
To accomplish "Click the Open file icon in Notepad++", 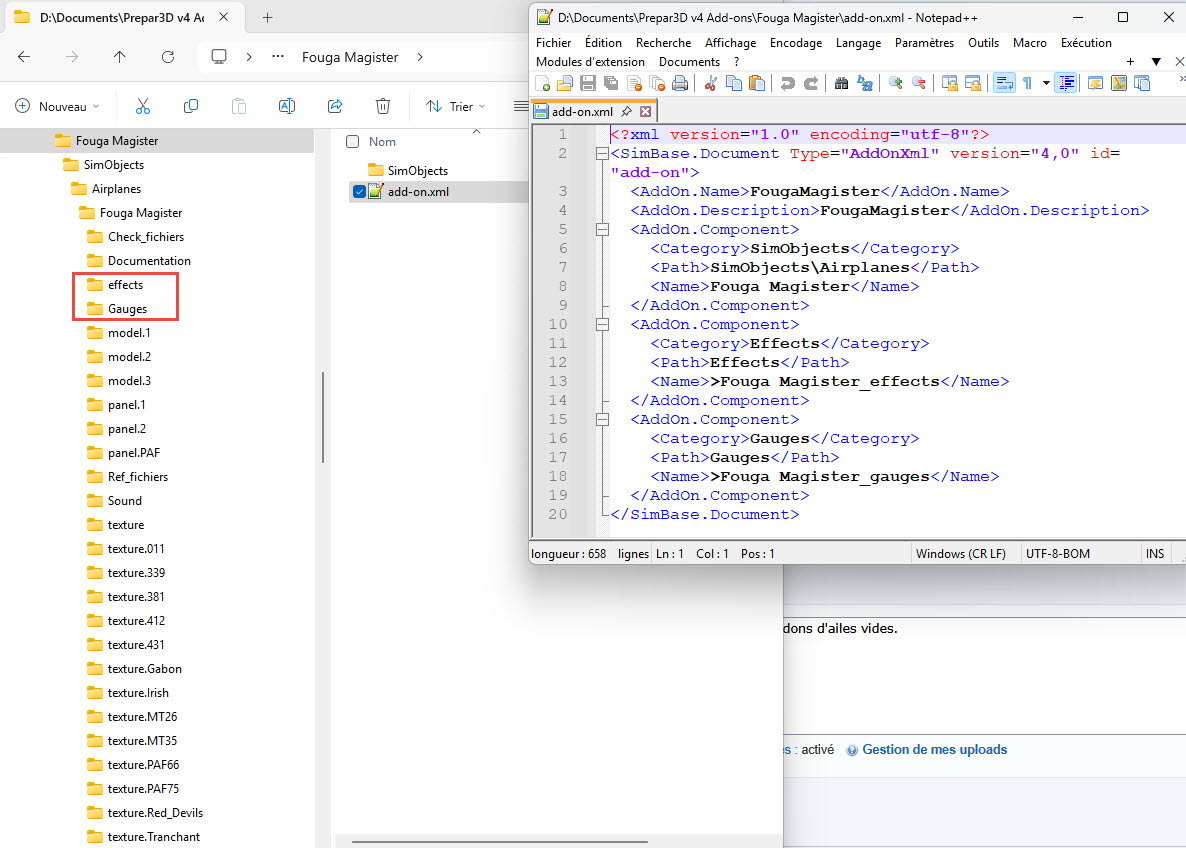I will point(565,83).
